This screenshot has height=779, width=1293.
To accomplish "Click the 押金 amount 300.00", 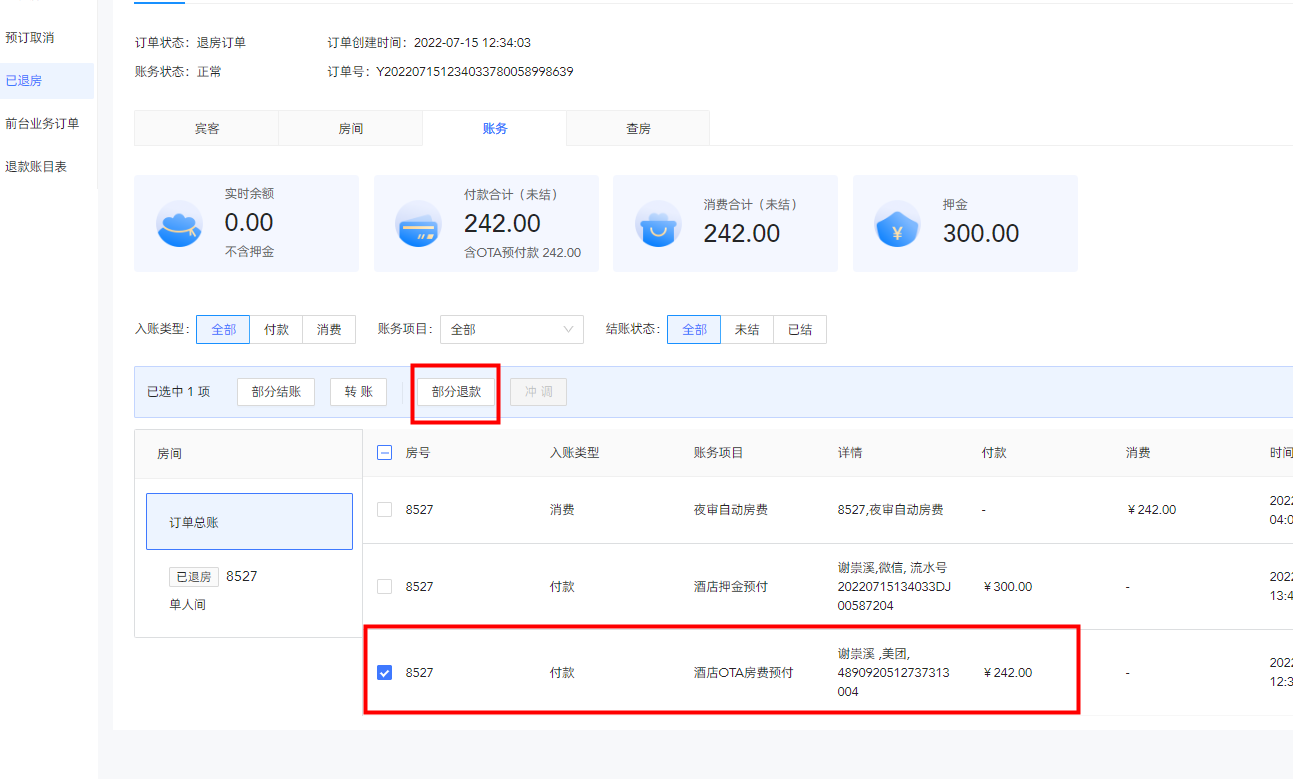I will pyautogui.click(x=981, y=233).
